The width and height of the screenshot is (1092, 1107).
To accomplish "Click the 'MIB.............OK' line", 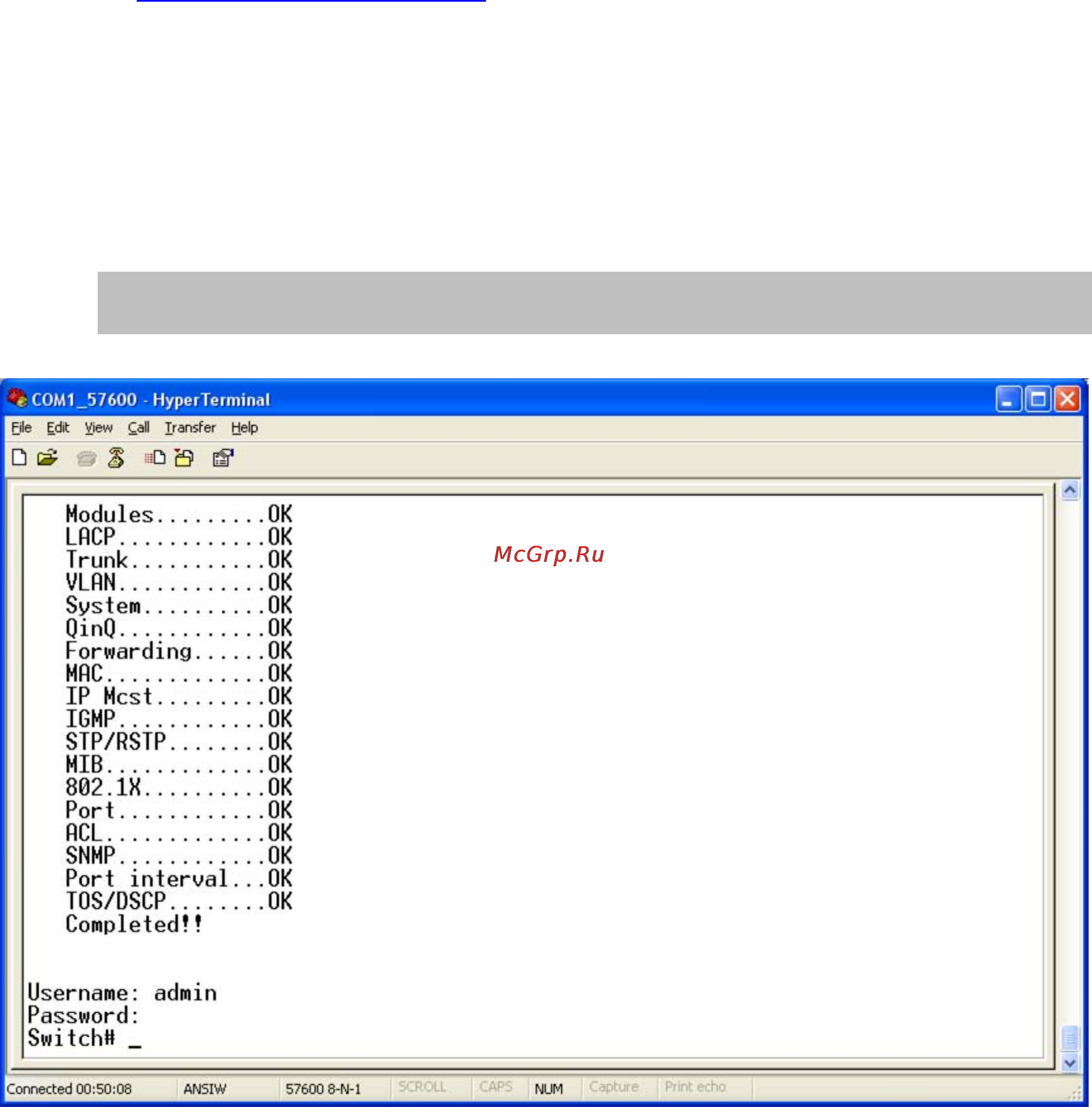I will coord(179,764).
